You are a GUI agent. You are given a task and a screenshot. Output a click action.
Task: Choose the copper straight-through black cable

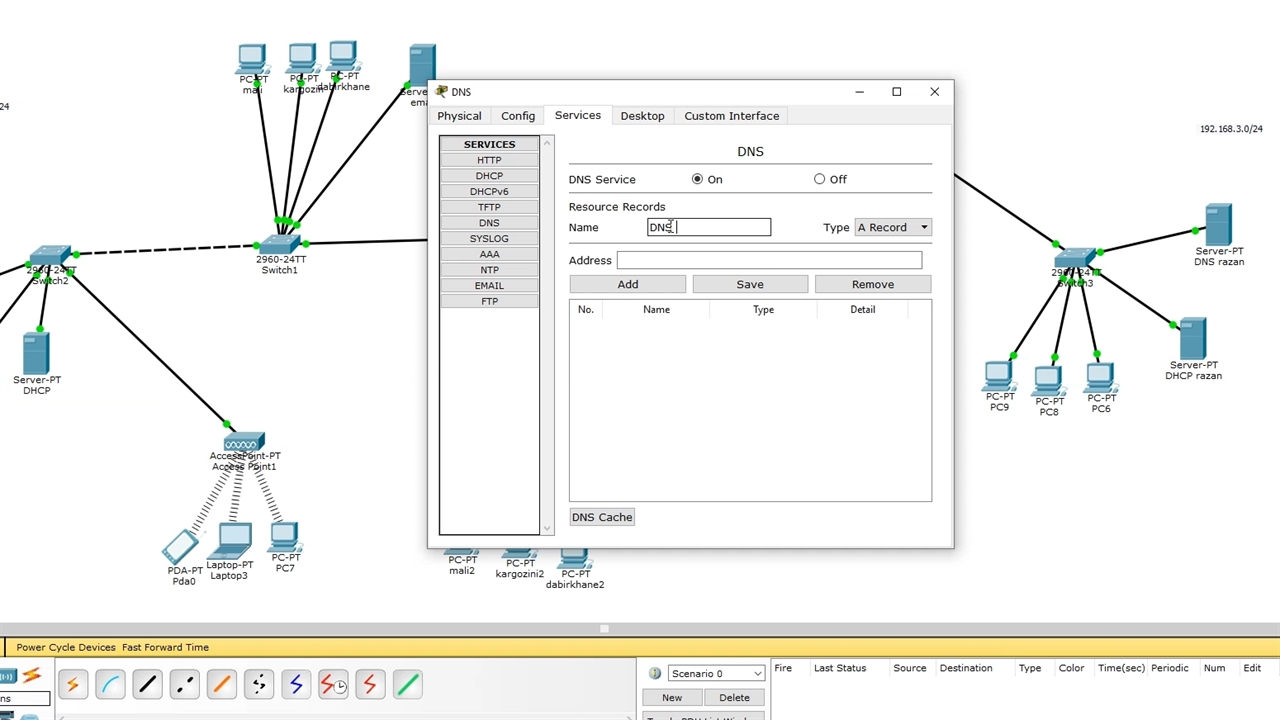click(147, 685)
